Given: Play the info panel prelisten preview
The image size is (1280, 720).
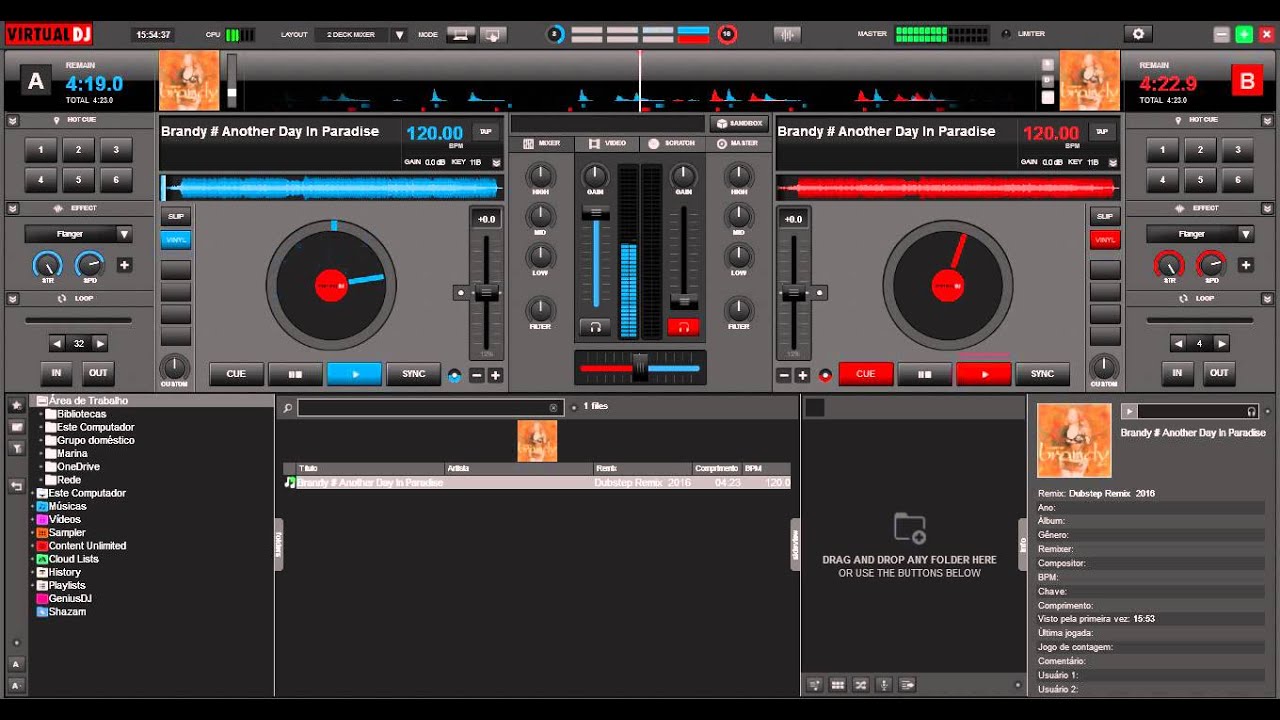Looking at the screenshot, I should 1129,411.
